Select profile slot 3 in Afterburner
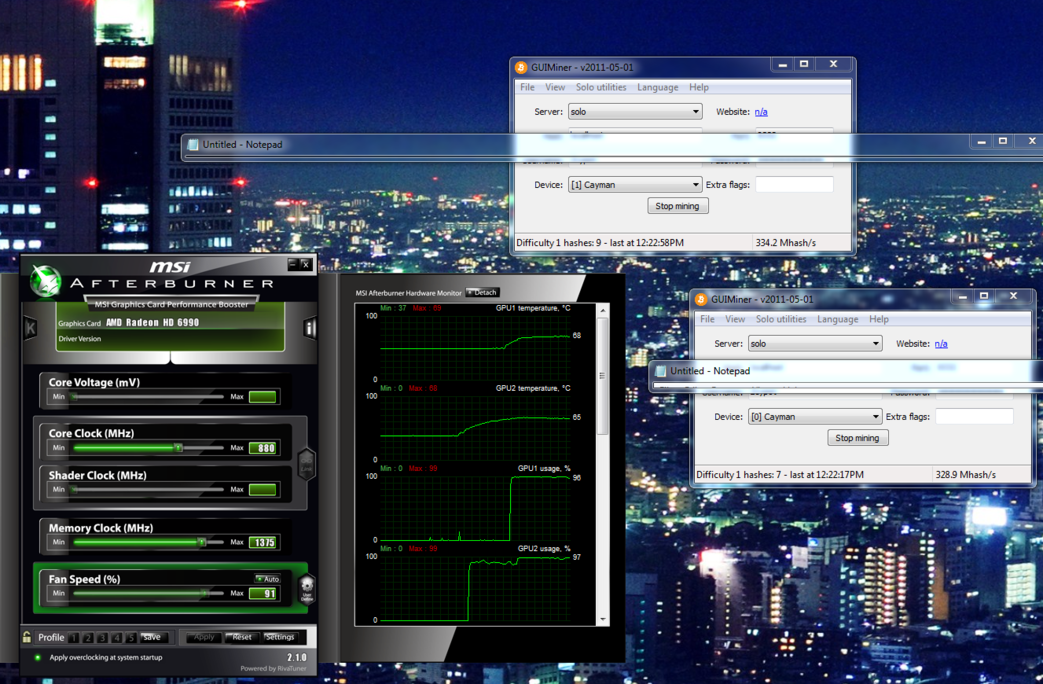 click(102, 637)
